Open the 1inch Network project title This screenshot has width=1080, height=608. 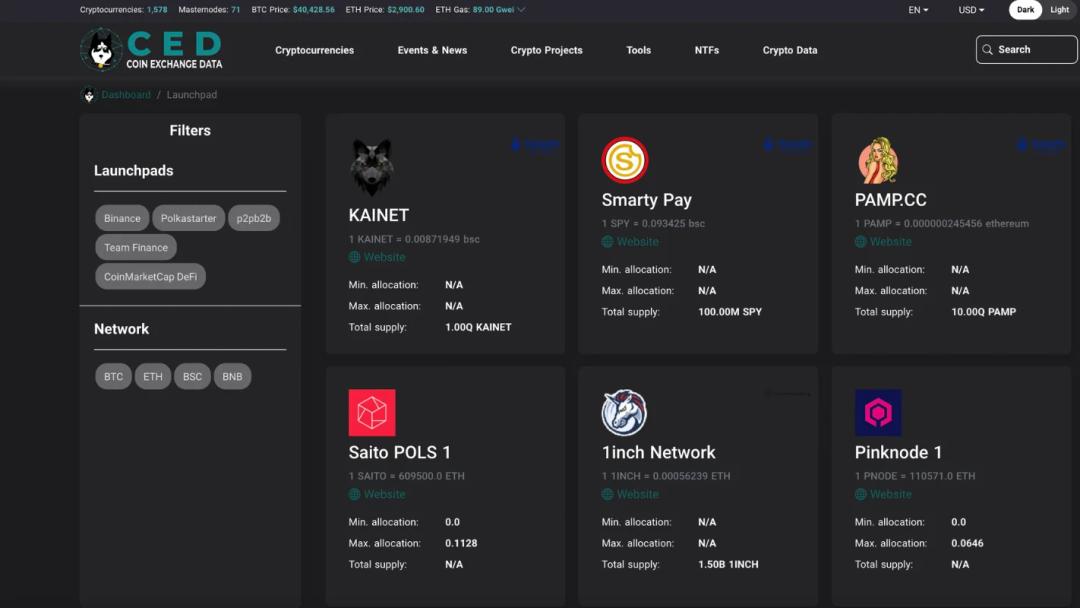click(x=658, y=452)
